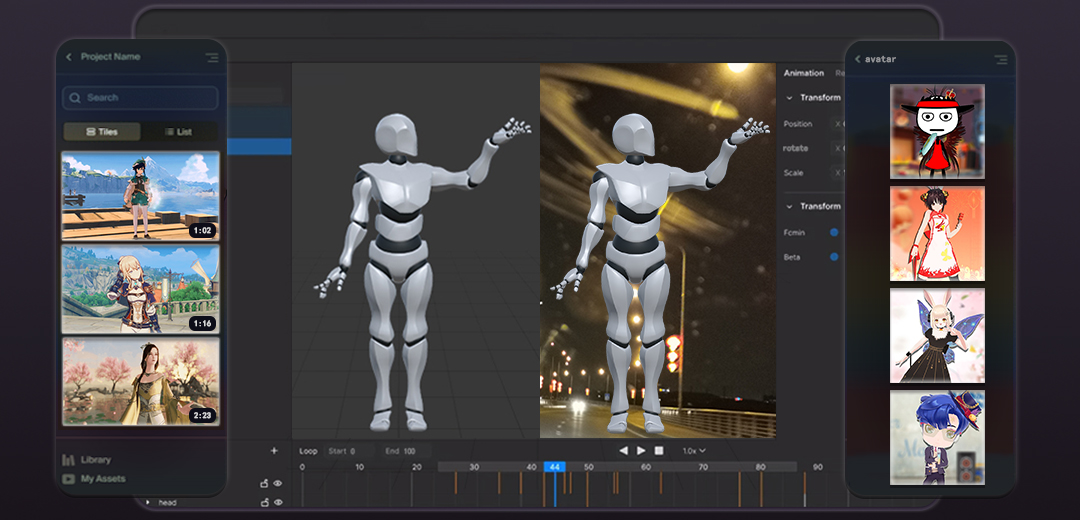This screenshot has width=1080, height=520.
Task: Click the plus icon to add track
Action: pos(274,451)
